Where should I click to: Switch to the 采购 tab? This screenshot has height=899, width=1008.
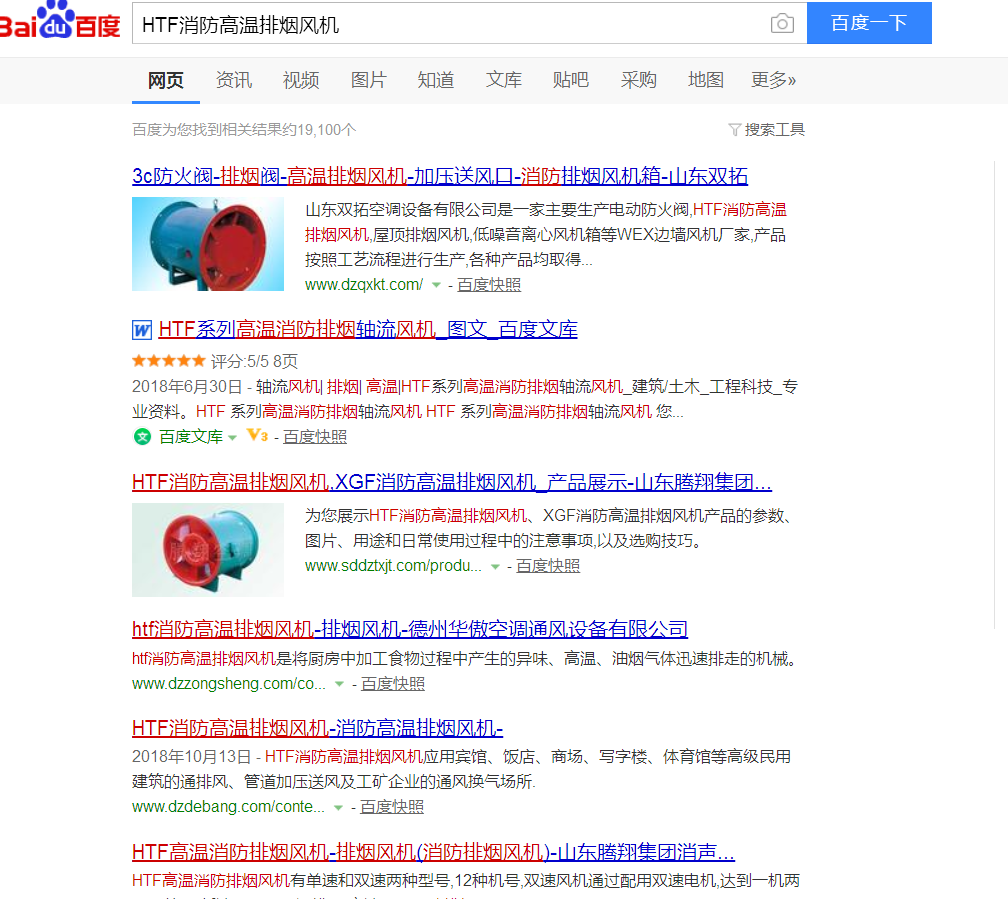click(x=638, y=80)
